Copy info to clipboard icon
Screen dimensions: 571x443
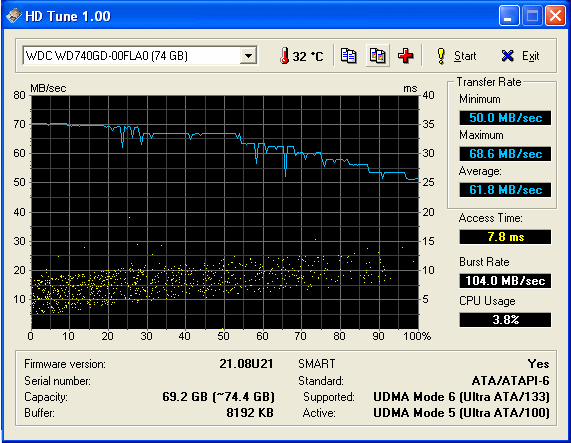click(x=348, y=56)
